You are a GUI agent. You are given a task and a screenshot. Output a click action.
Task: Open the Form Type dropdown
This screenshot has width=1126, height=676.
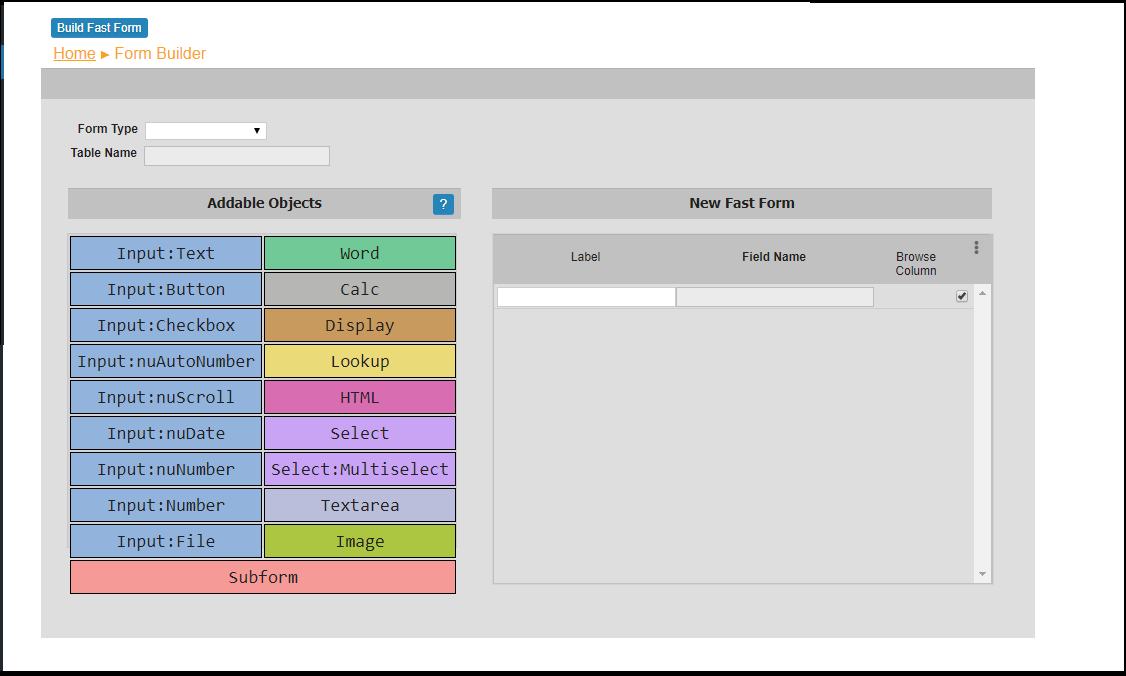tap(206, 131)
